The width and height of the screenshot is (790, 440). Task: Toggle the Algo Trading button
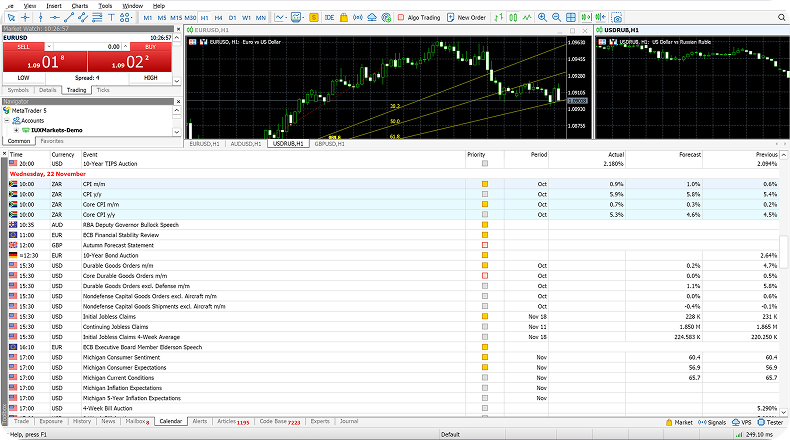tap(420, 17)
